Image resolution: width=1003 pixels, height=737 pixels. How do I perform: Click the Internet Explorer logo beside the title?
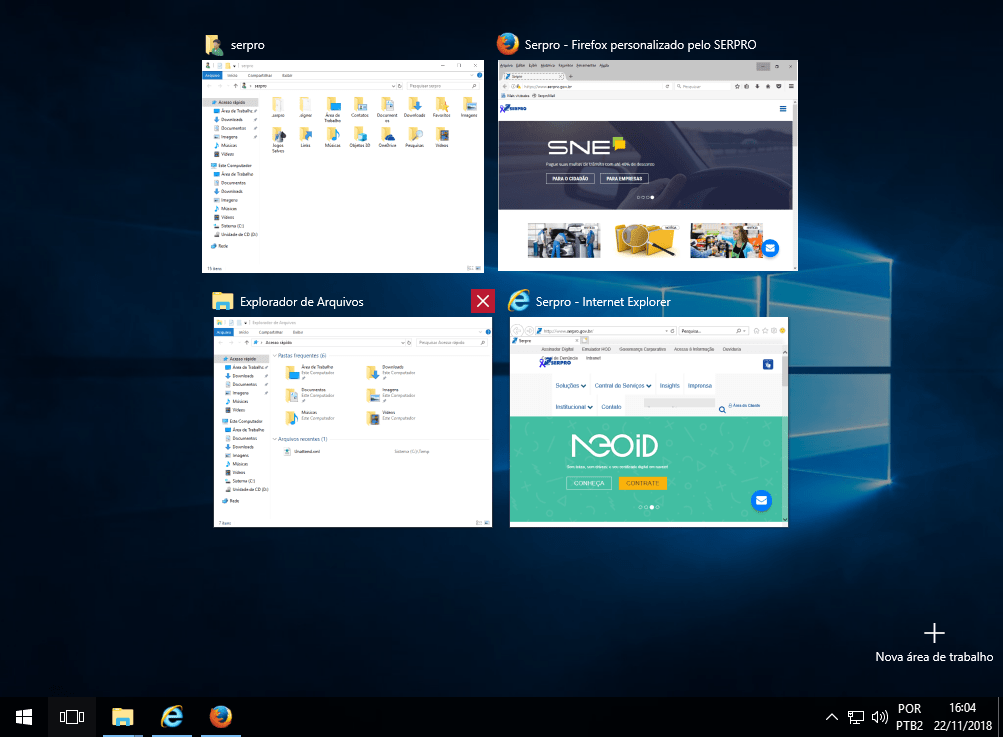[519, 301]
